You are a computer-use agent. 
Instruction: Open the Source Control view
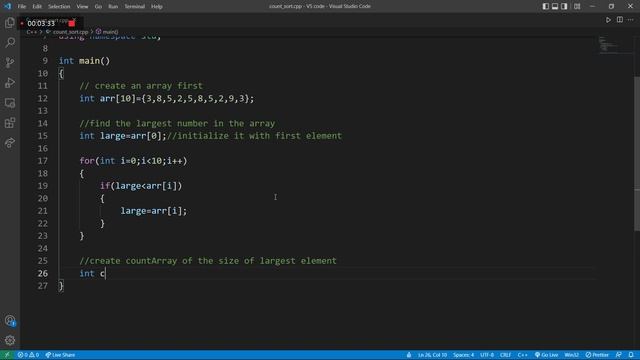click(10, 62)
